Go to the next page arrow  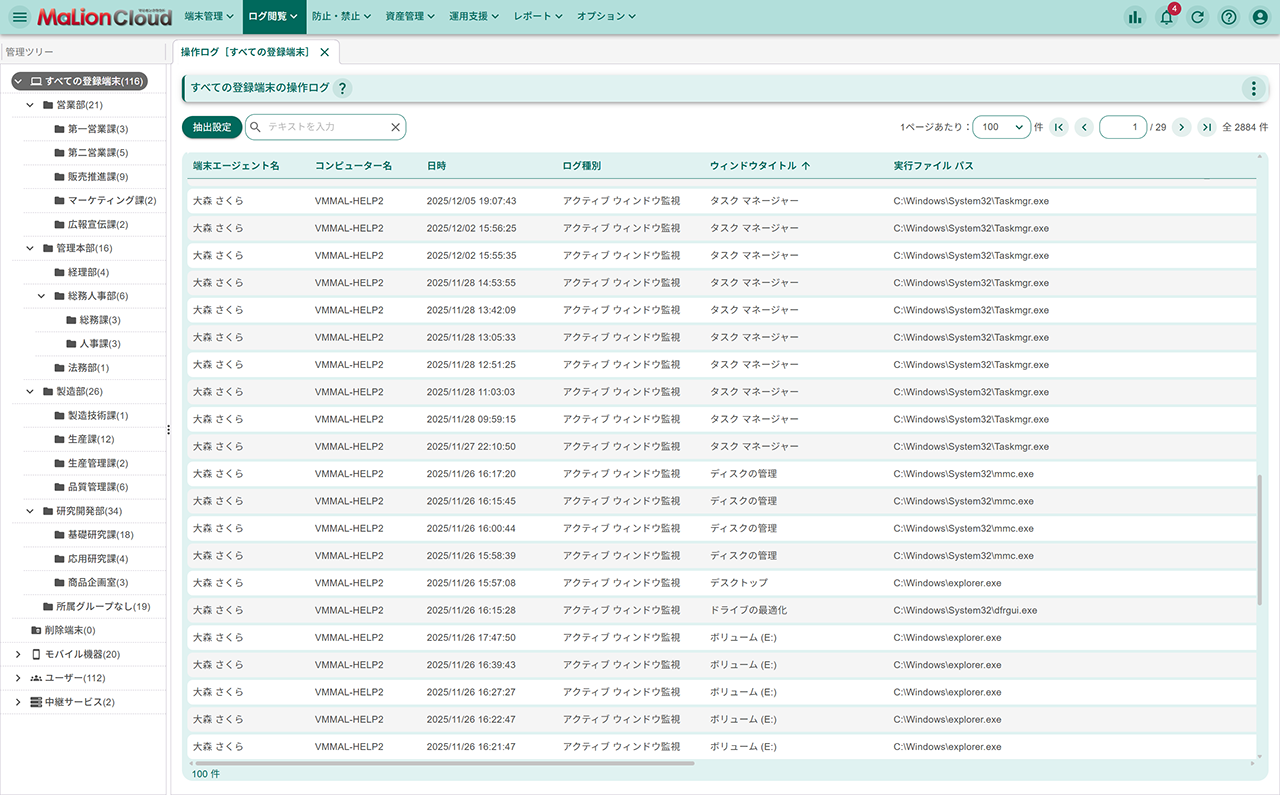1181,127
